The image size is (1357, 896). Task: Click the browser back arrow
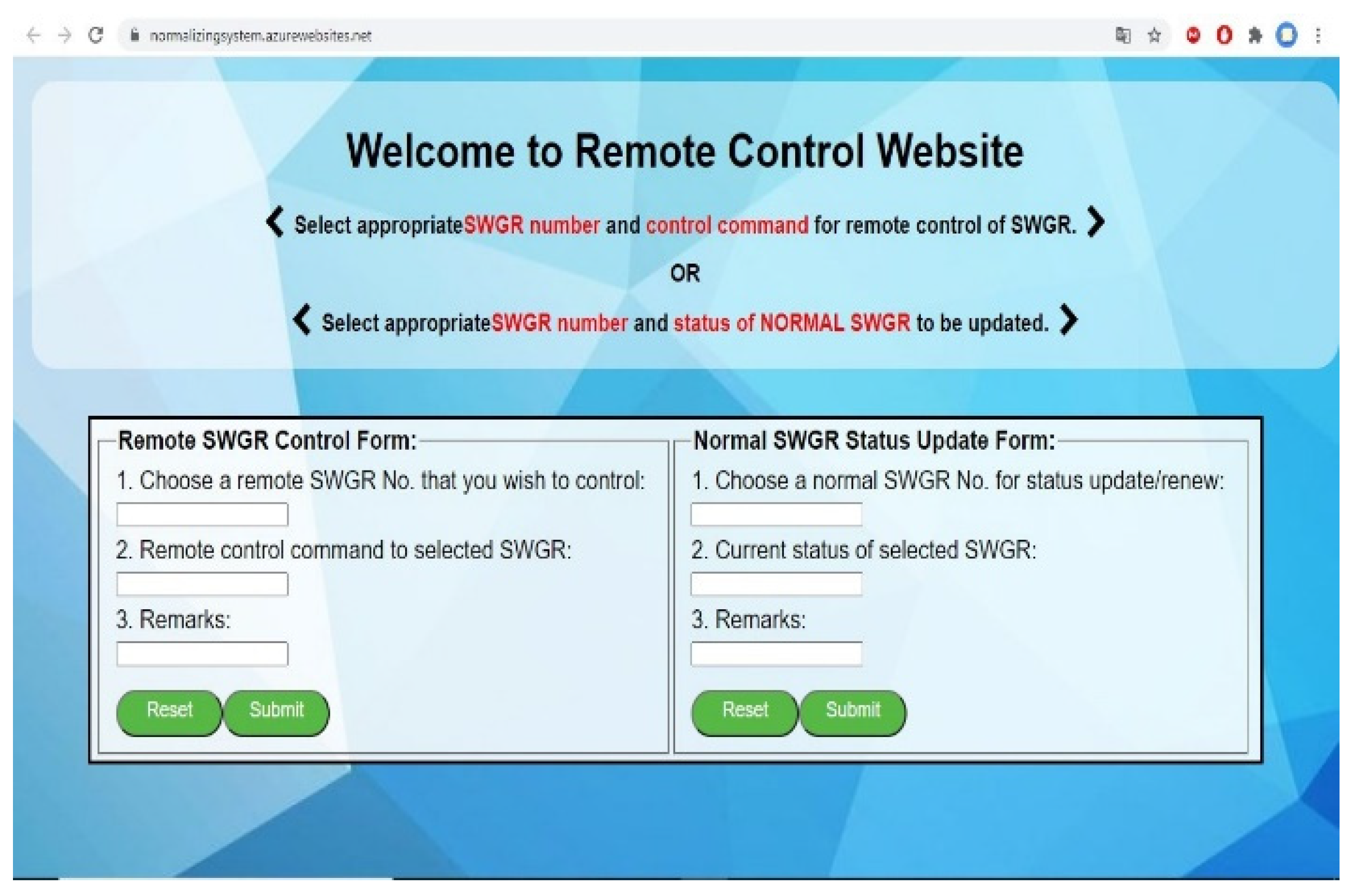tap(34, 36)
